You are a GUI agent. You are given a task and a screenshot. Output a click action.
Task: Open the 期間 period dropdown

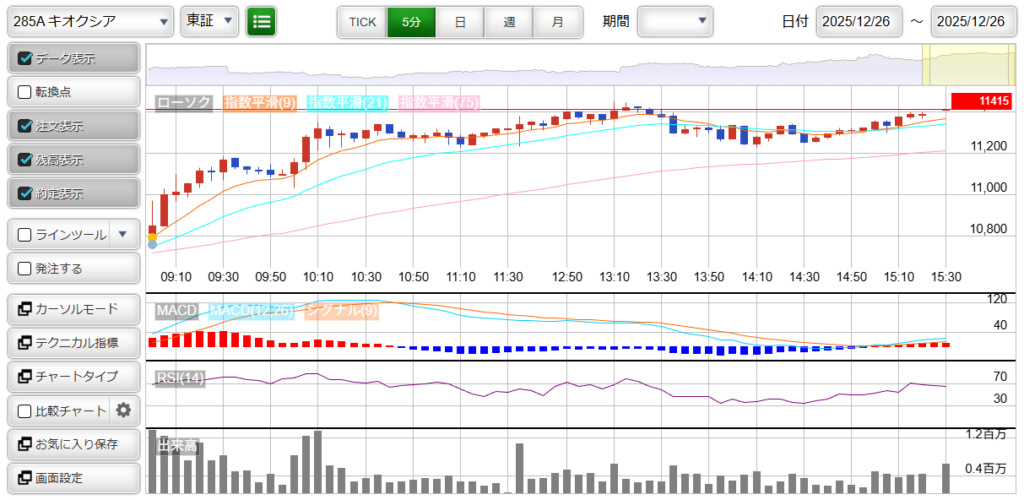click(675, 21)
